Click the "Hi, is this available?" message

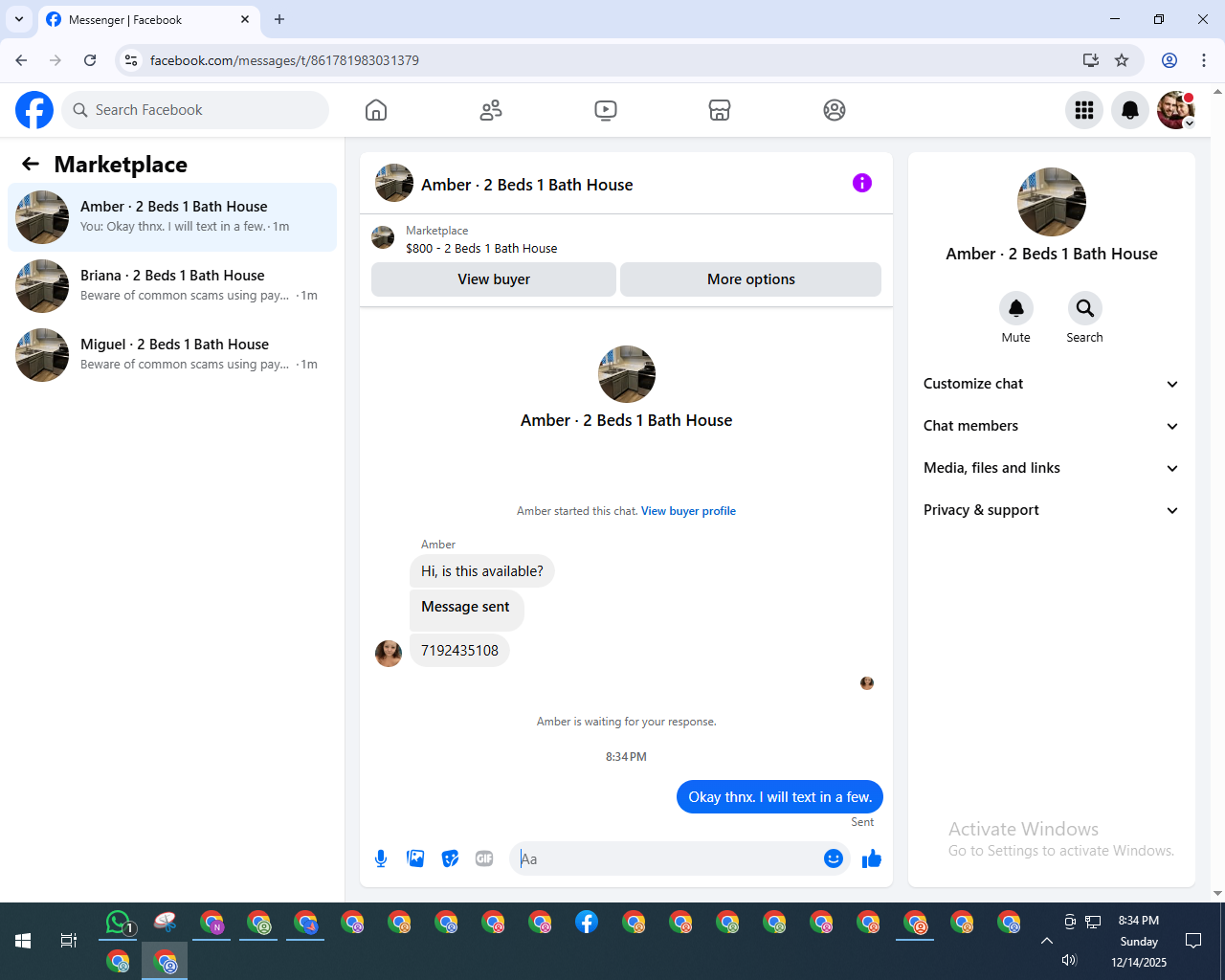tap(482, 571)
